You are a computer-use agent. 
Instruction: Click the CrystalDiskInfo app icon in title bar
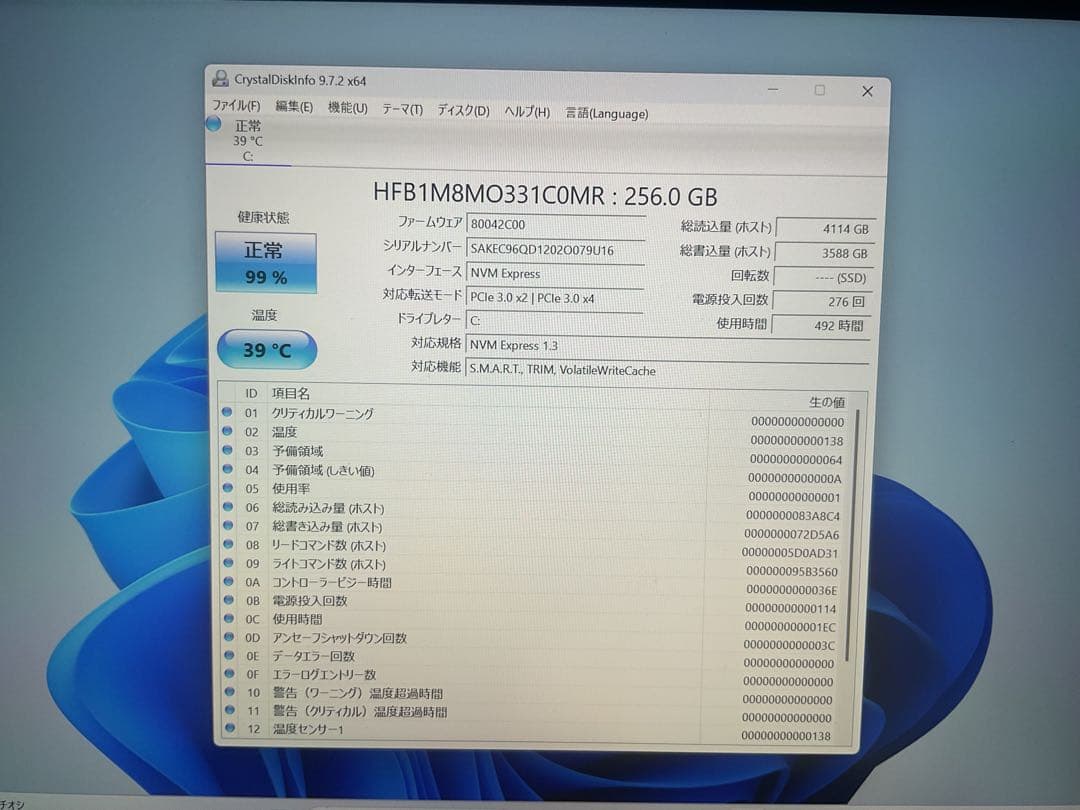click(220, 79)
